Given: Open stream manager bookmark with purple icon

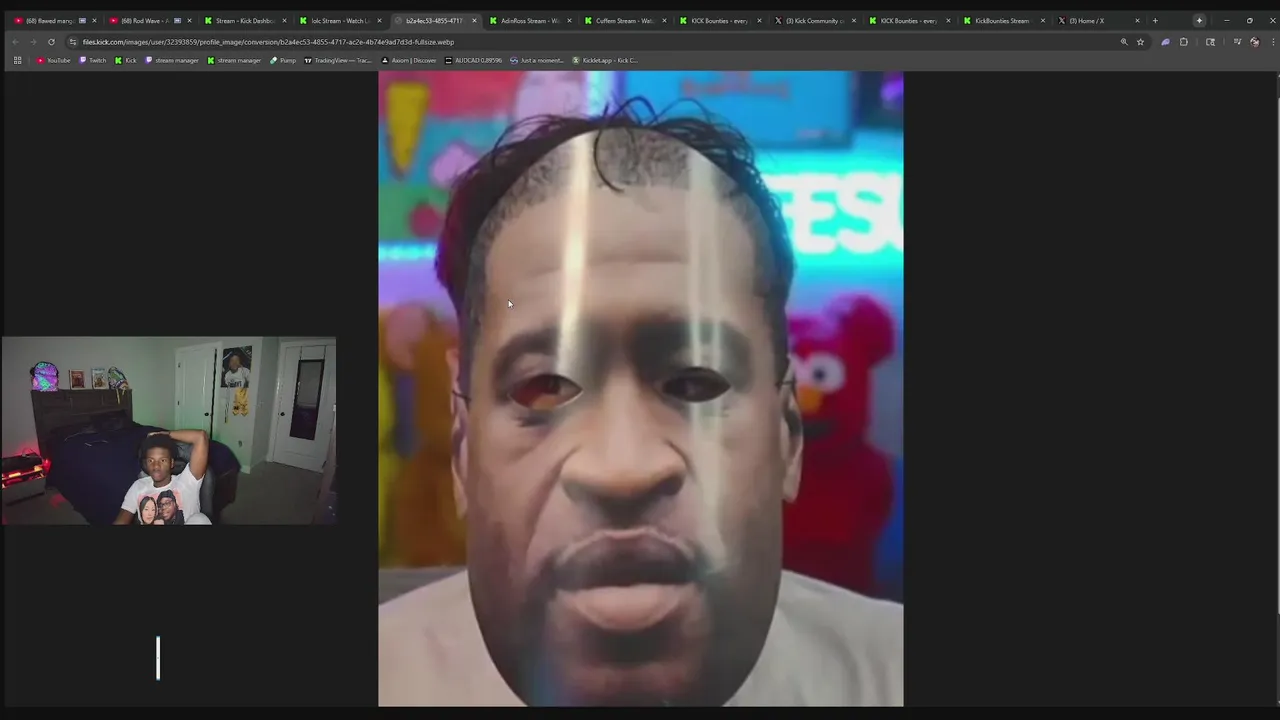Looking at the screenshot, I should (x=172, y=60).
